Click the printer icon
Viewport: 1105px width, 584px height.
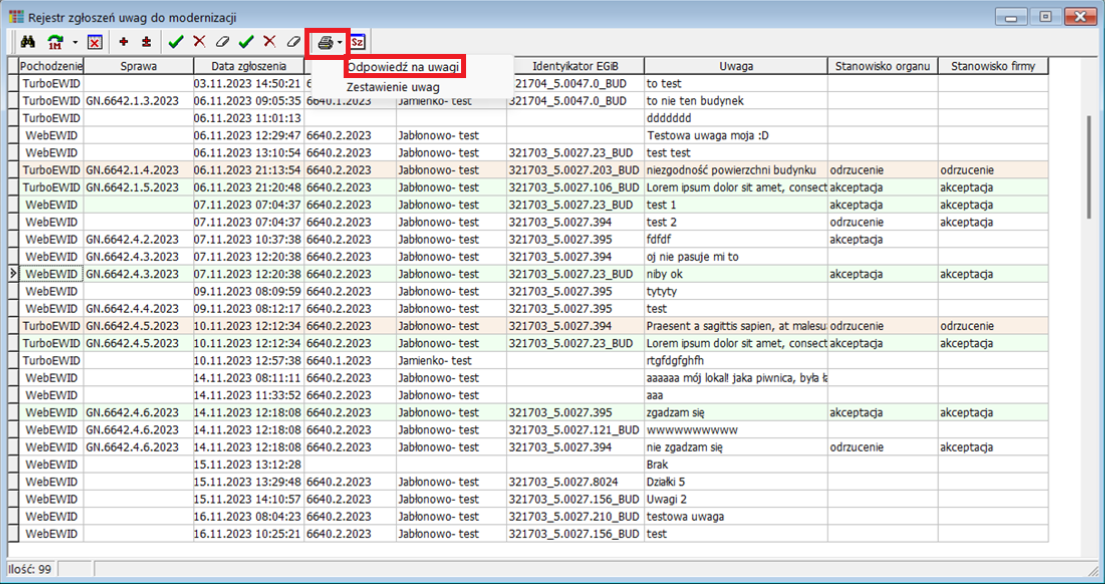click(324, 43)
